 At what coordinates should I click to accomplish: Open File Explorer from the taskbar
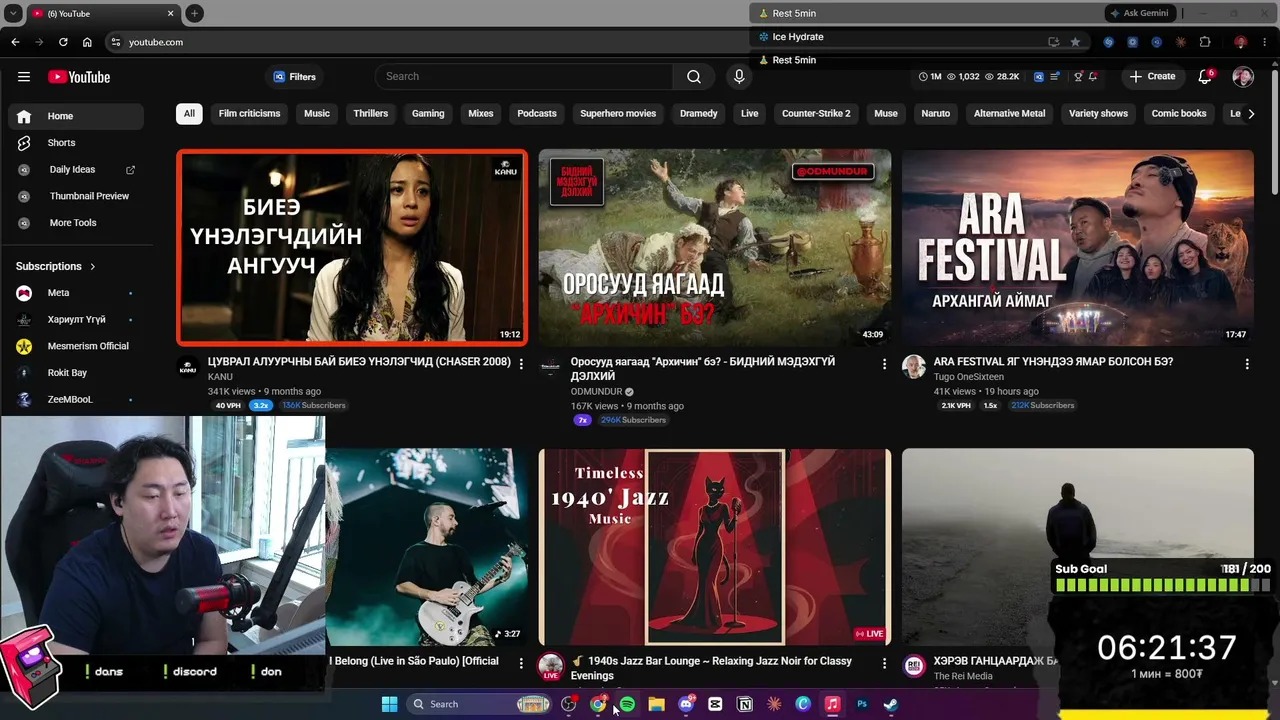656,704
